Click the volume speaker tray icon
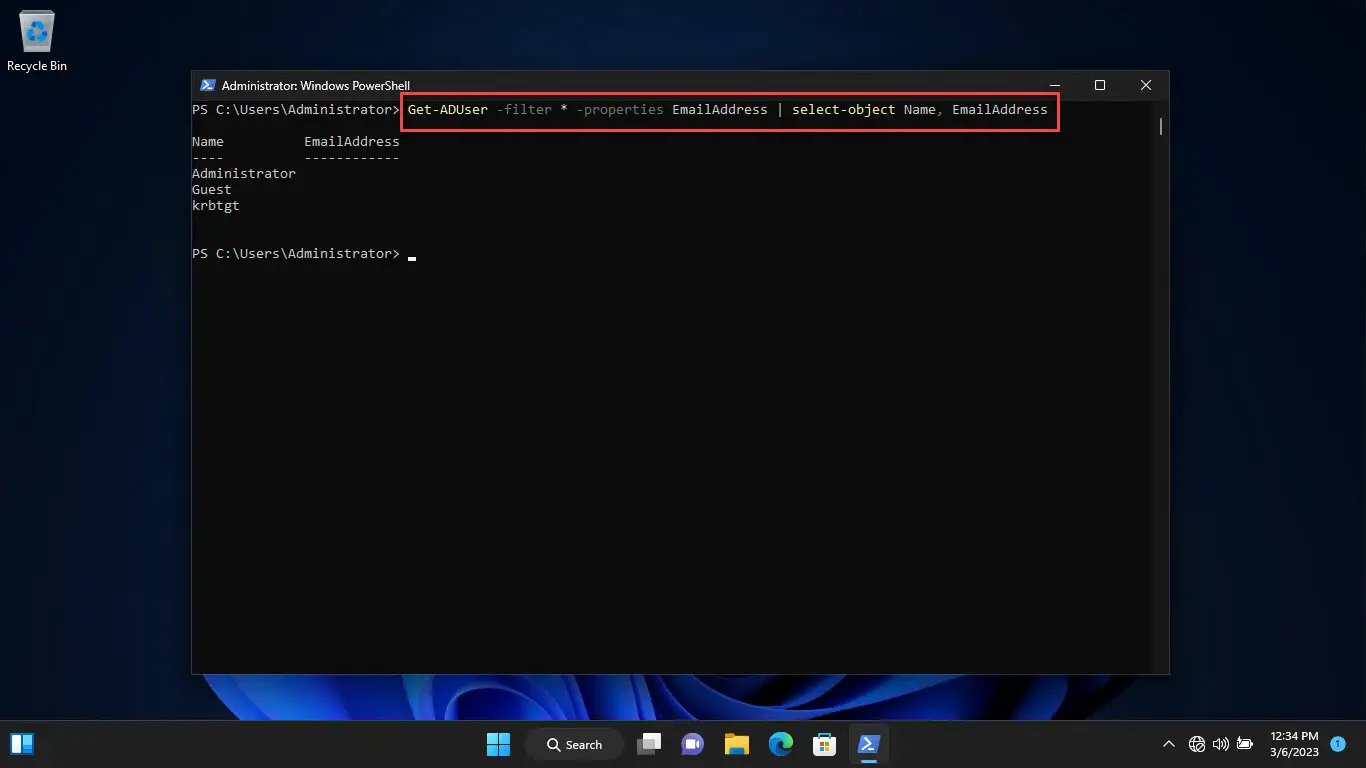The width and height of the screenshot is (1366, 768). click(x=1221, y=744)
